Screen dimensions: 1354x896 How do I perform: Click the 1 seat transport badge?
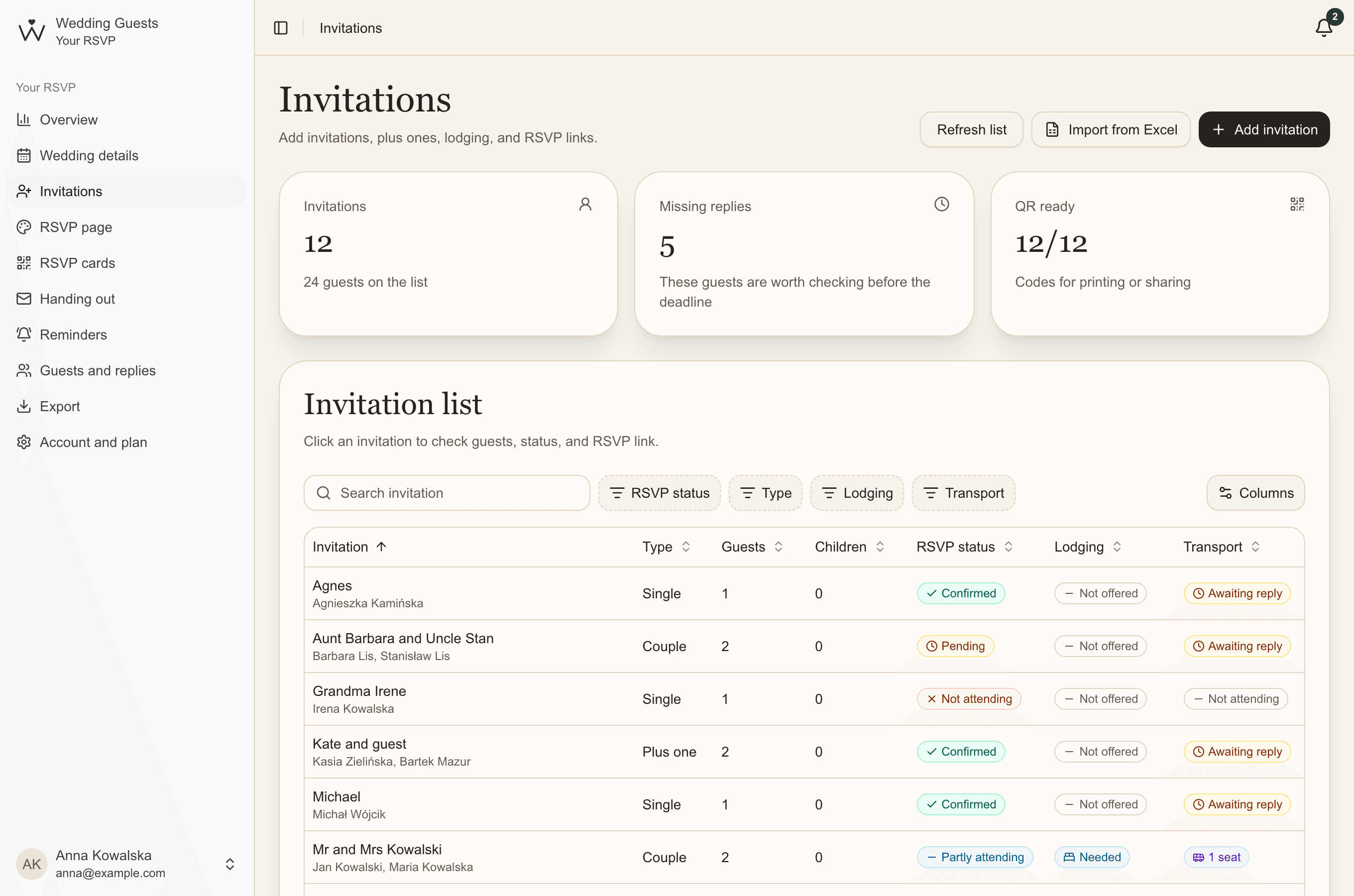pos(1216,857)
